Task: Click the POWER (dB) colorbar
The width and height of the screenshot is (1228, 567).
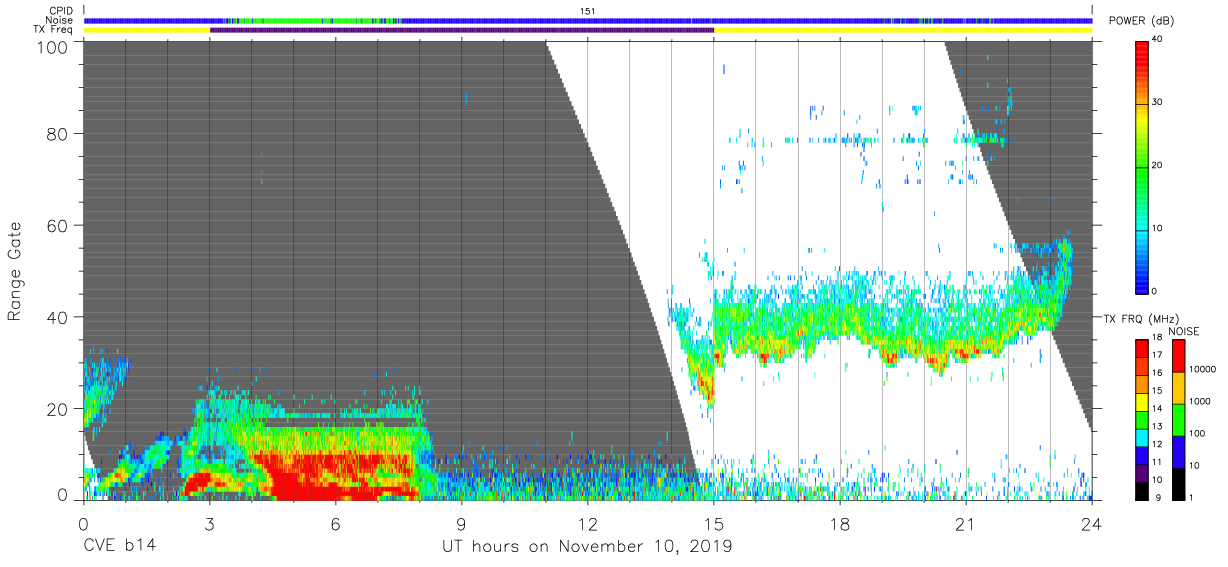Action: click(x=1142, y=165)
